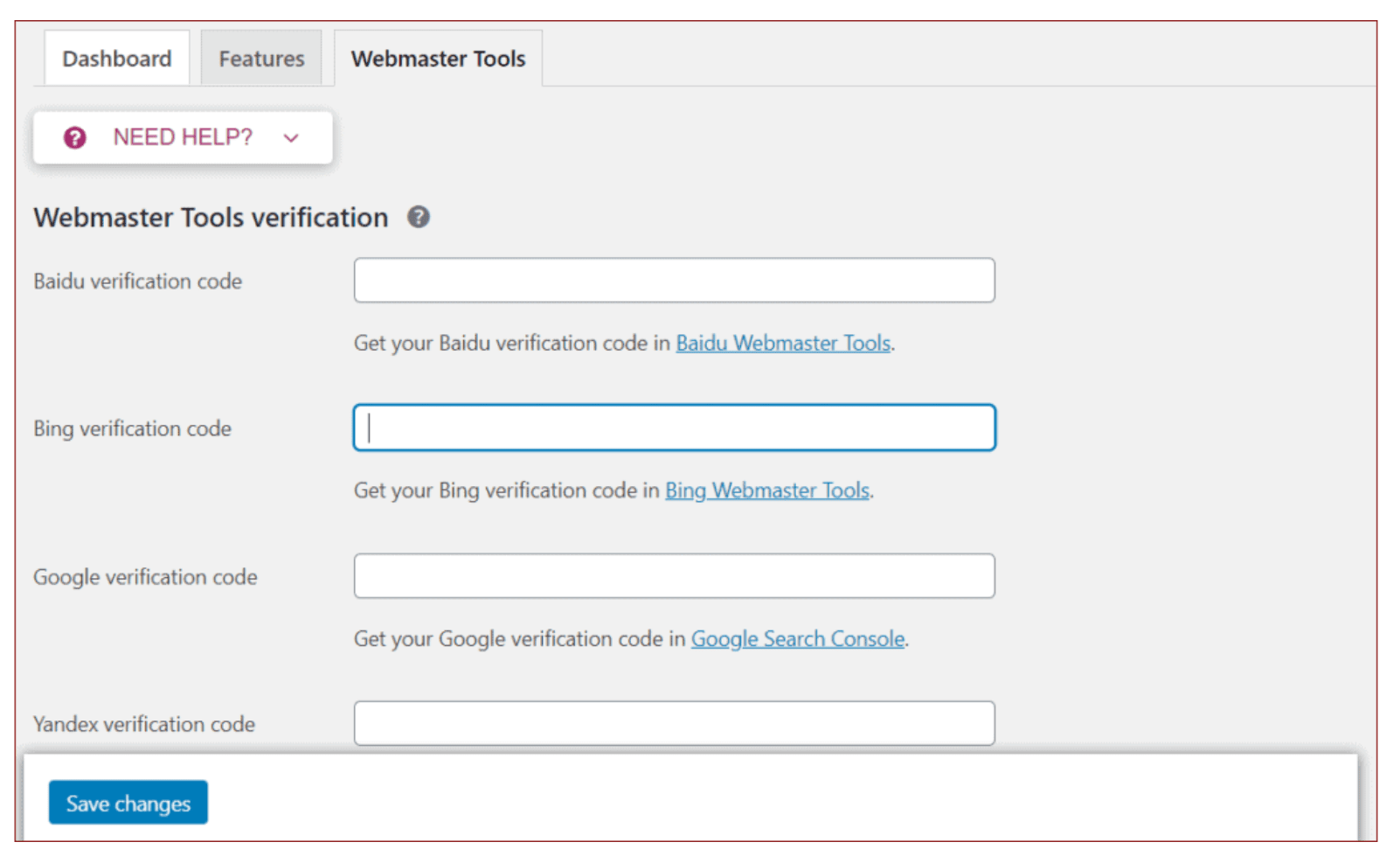This screenshot has width=1400, height=856.
Task: Select the Webmaster Tools tab
Action: point(438,59)
